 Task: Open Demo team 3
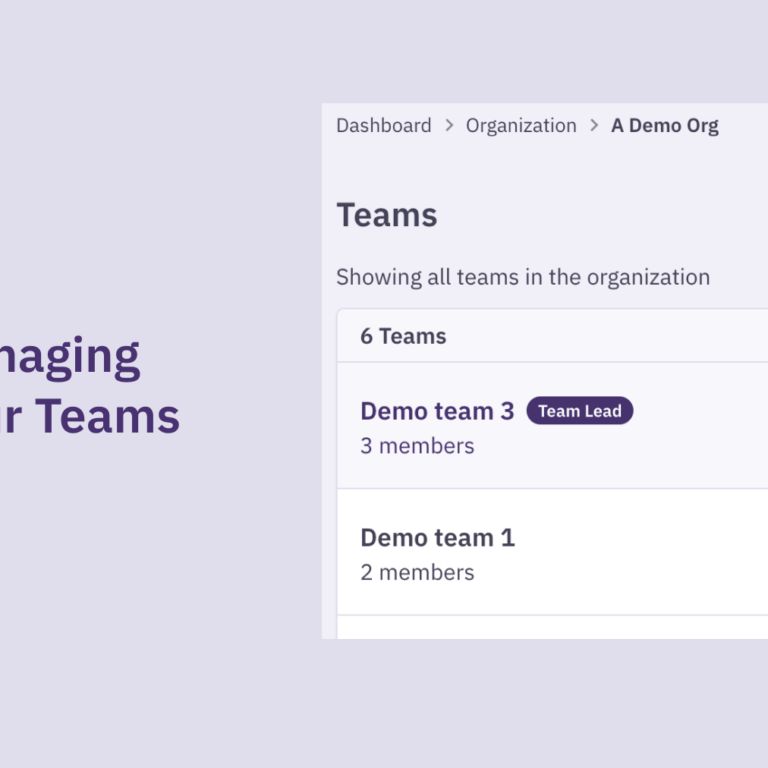coord(436,411)
